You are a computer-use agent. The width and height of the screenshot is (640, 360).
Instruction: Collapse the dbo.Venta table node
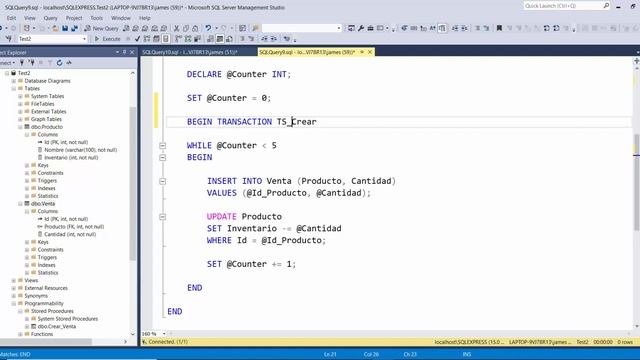(20, 204)
